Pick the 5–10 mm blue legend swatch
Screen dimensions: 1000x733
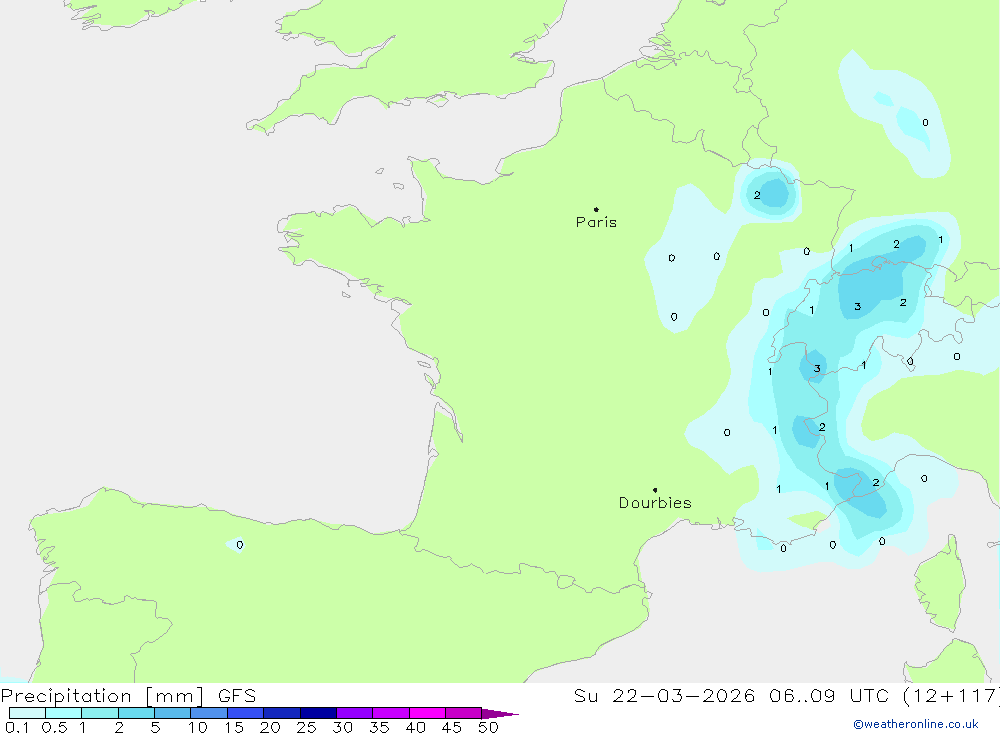click(172, 713)
